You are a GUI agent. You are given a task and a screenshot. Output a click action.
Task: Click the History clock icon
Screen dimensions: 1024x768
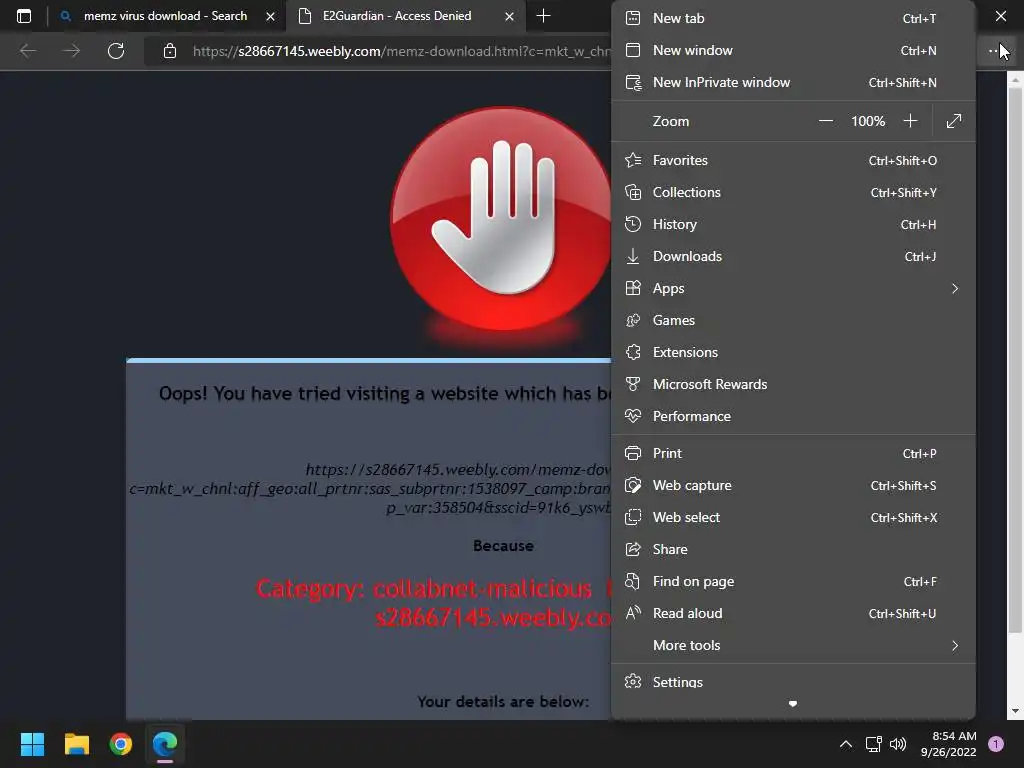point(633,224)
